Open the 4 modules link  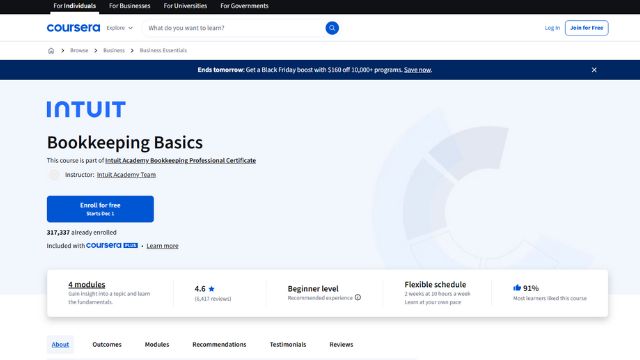[x=87, y=284]
